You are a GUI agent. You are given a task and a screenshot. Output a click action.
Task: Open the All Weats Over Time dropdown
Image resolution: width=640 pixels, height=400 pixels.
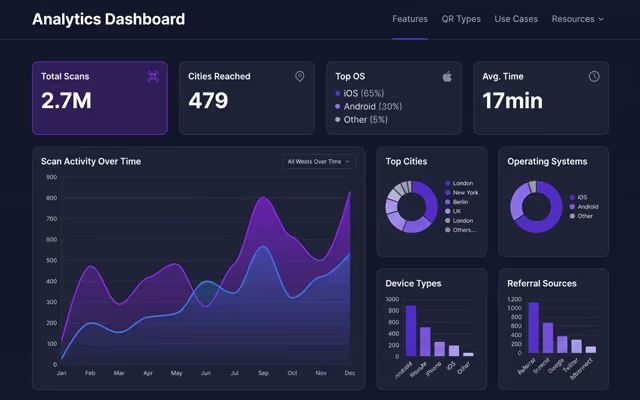[319, 162]
